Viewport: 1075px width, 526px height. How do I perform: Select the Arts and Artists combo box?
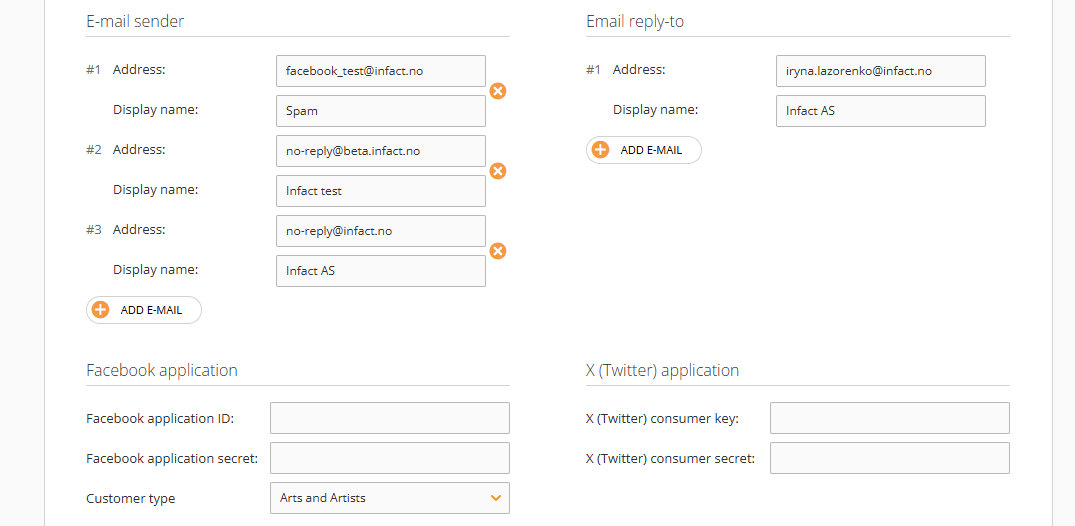coord(390,498)
